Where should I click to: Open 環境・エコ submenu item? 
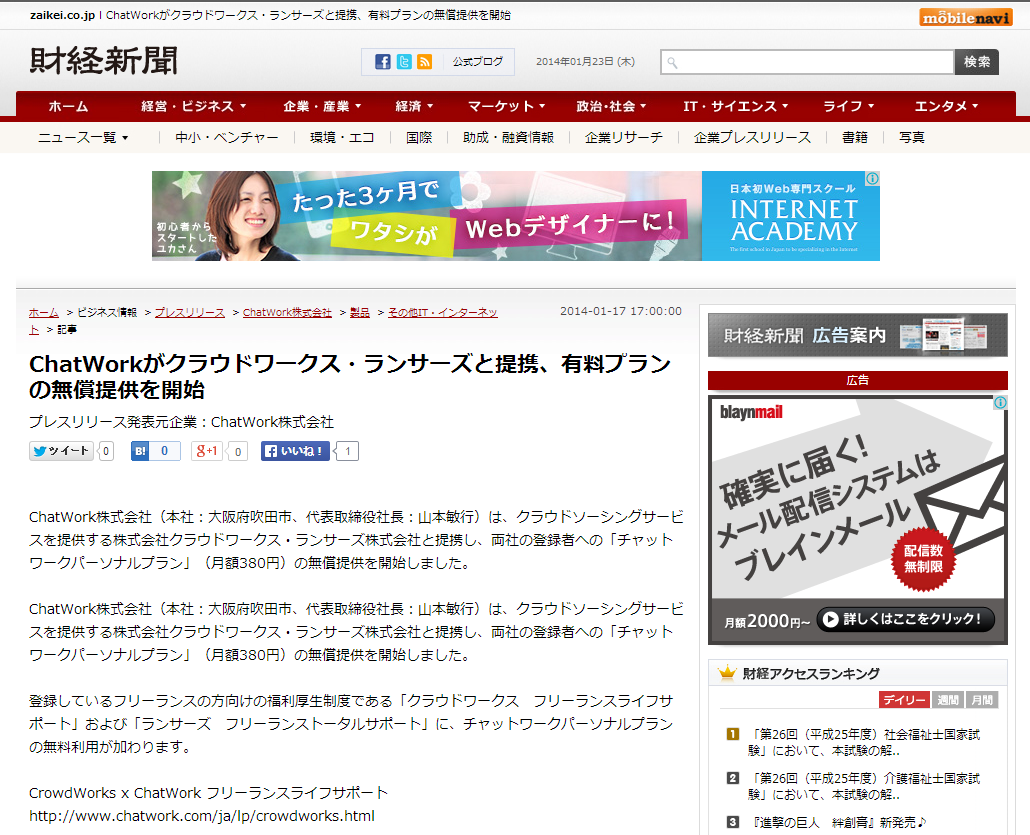point(342,137)
